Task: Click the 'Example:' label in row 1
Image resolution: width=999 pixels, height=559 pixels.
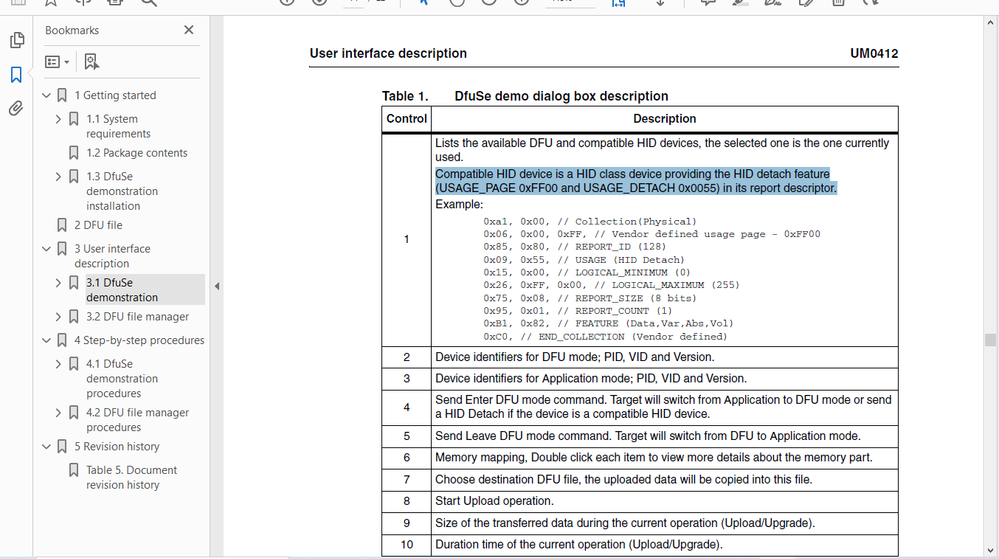Action: [459, 205]
